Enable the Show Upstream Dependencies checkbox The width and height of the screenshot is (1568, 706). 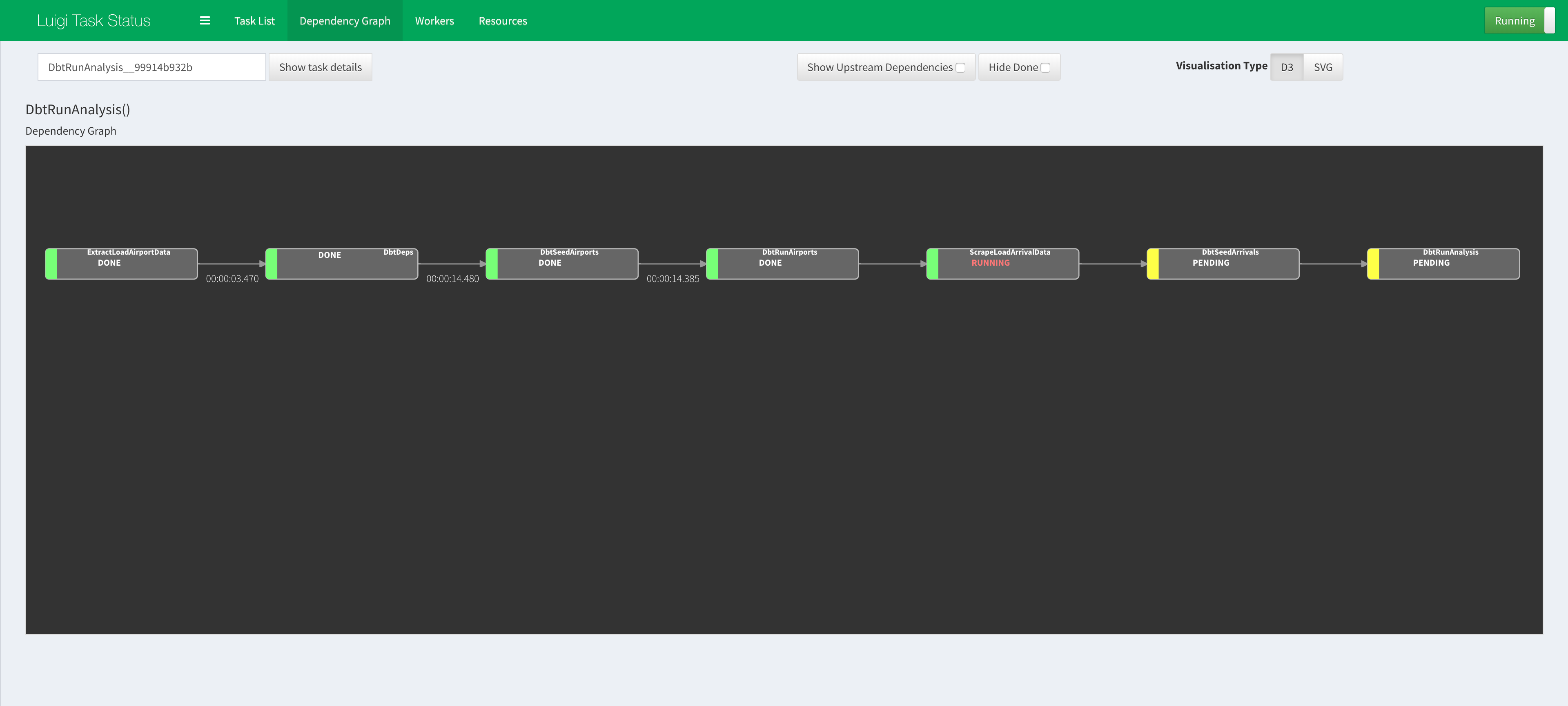(x=960, y=67)
